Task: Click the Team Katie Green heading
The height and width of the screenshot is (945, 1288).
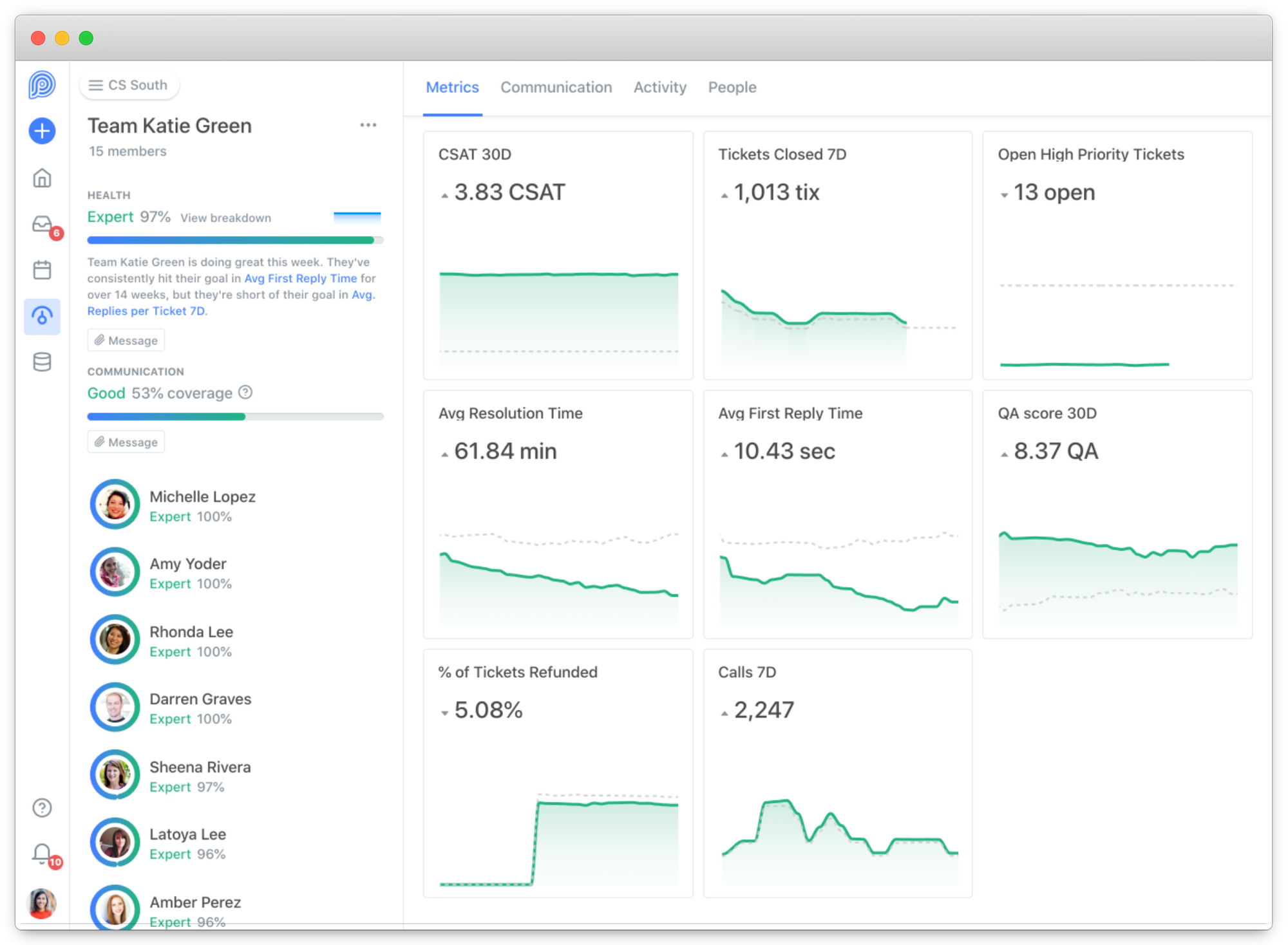Action: click(x=169, y=126)
